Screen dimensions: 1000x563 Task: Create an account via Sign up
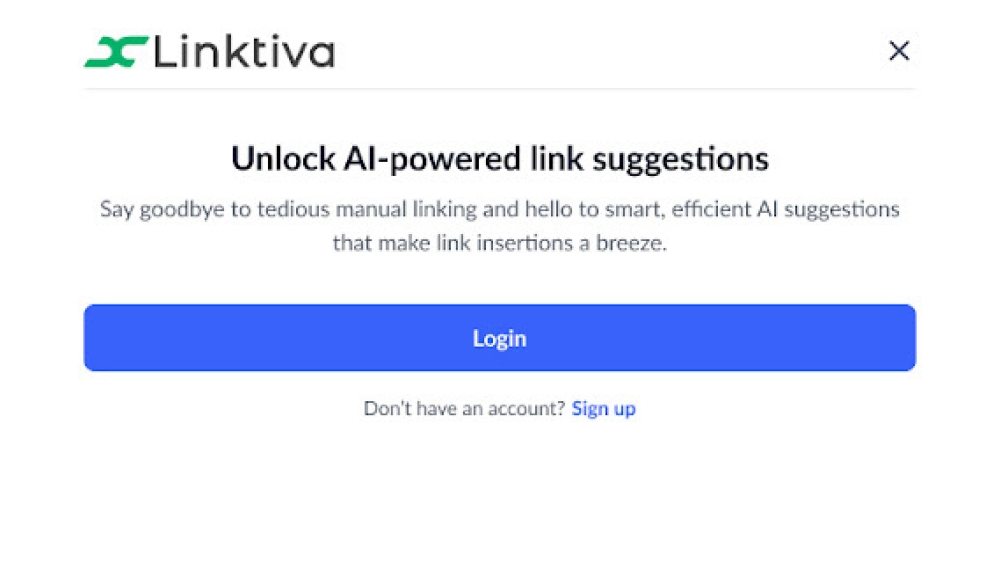tap(603, 408)
